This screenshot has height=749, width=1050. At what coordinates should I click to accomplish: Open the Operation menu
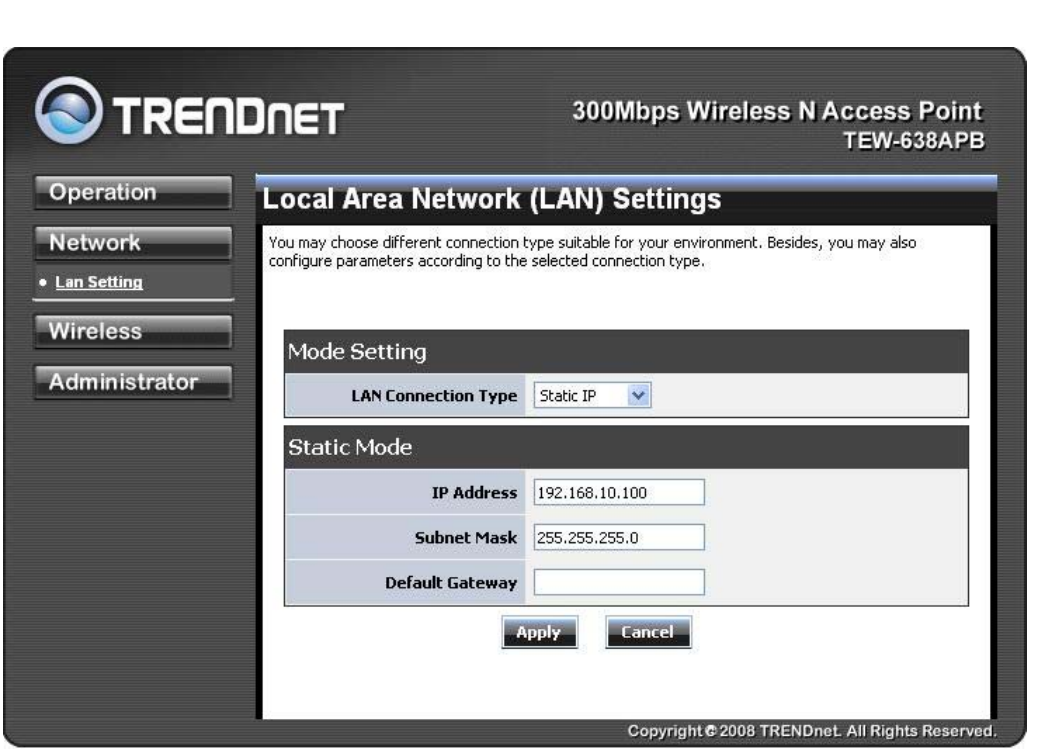coord(133,193)
